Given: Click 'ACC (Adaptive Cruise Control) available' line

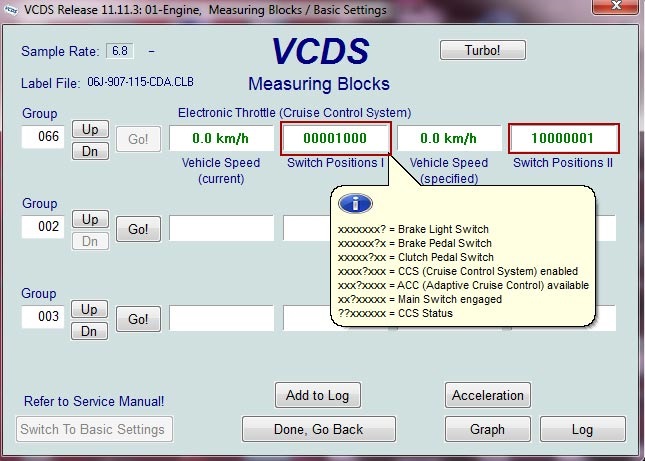Looking at the screenshot, I should tap(464, 285).
